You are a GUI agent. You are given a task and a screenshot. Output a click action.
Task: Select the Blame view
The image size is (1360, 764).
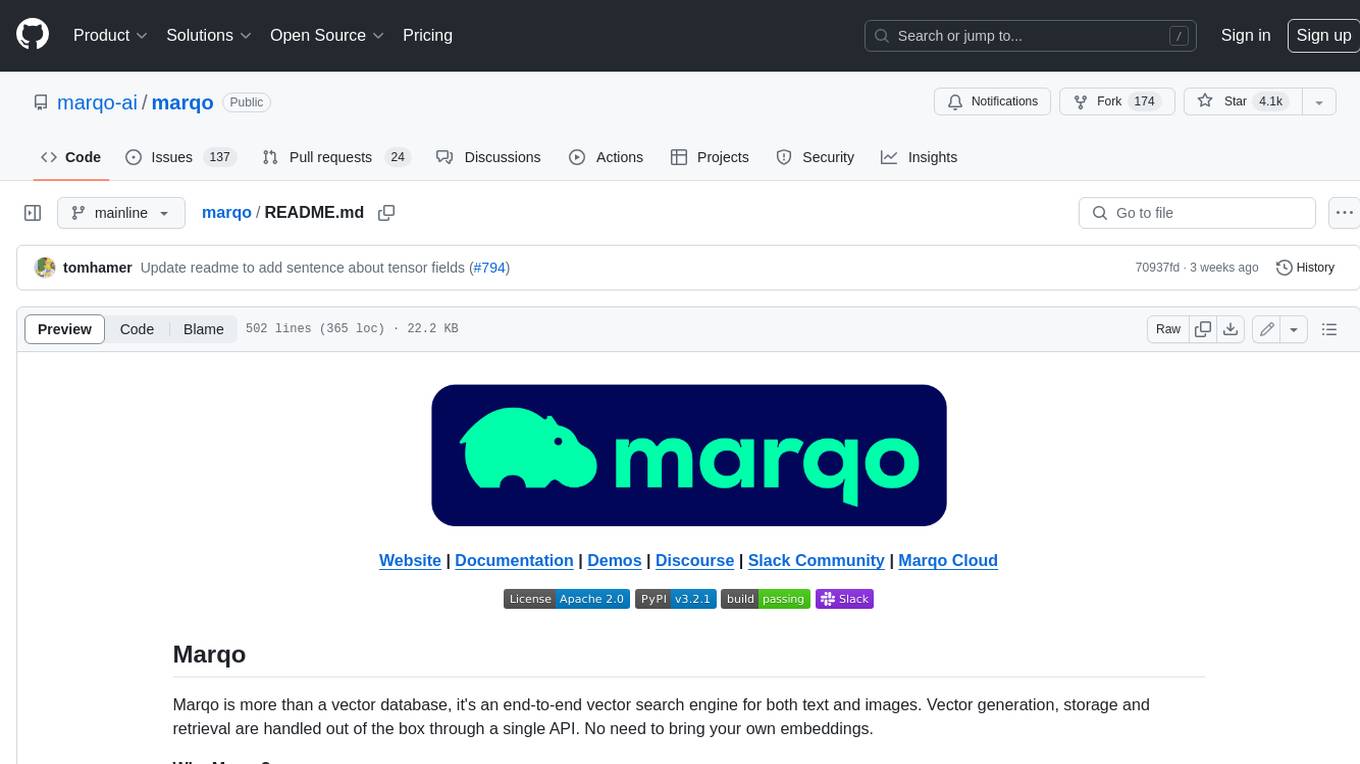point(203,329)
